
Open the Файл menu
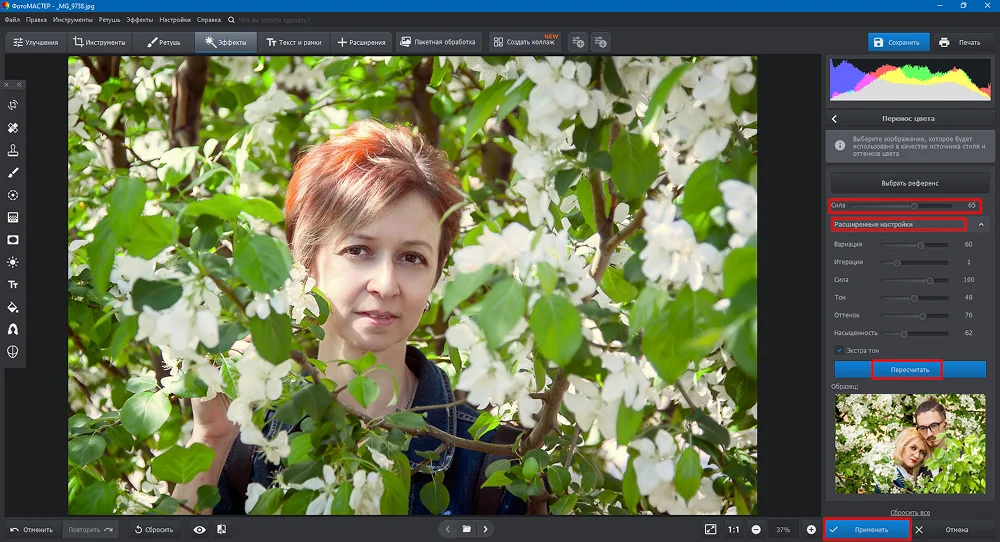point(11,20)
